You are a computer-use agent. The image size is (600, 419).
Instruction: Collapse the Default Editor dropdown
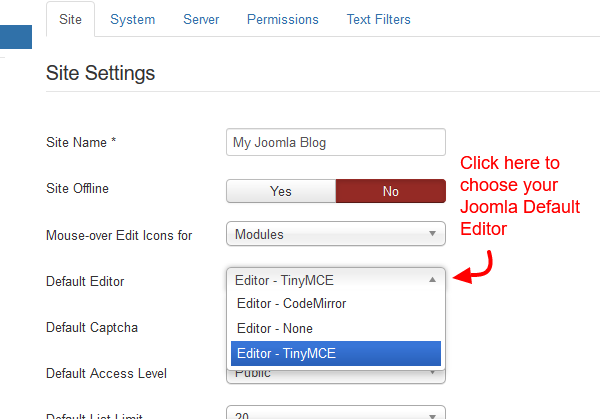pos(336,280)
